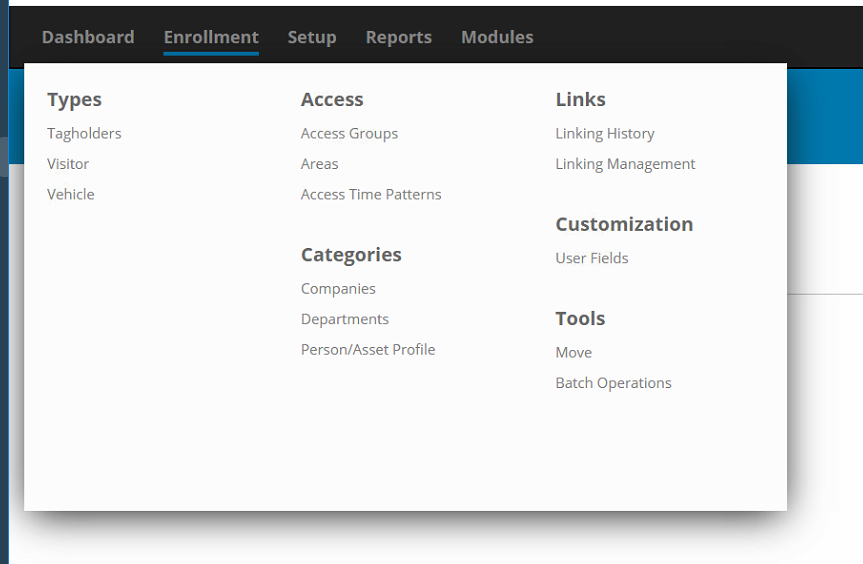Click the Types section heading
This screenshot has width=863, height=564.
(x=74, y=100)
